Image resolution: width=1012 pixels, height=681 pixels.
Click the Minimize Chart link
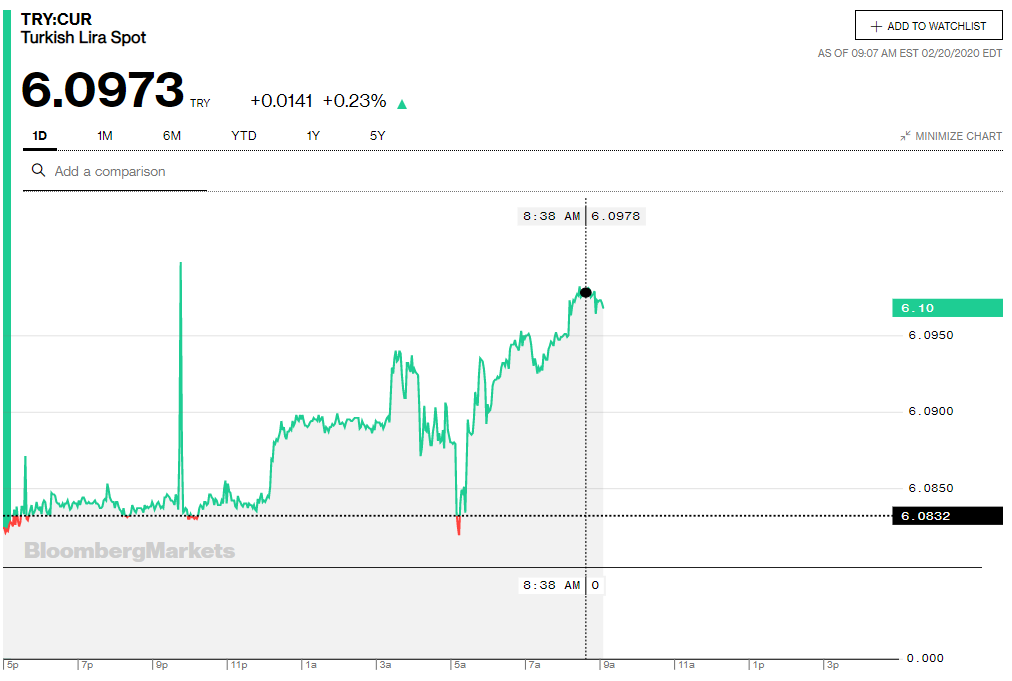[x=958, y=136]
